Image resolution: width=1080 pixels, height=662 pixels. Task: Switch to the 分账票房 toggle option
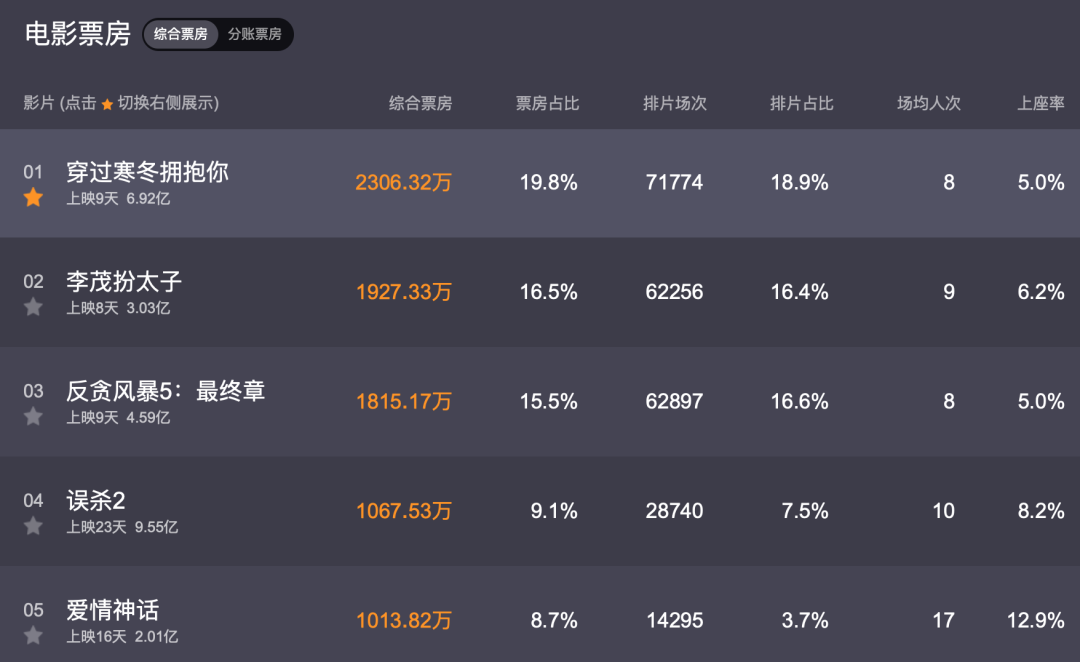click(255, 34)
